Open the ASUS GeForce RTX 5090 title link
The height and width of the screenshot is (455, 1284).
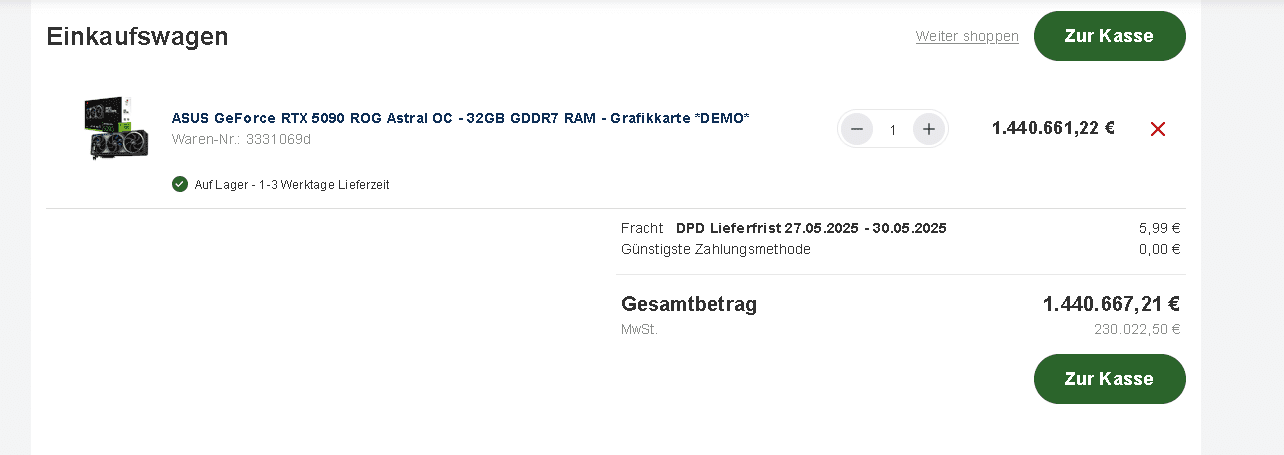pyautogui.click(x=460, y=118)
